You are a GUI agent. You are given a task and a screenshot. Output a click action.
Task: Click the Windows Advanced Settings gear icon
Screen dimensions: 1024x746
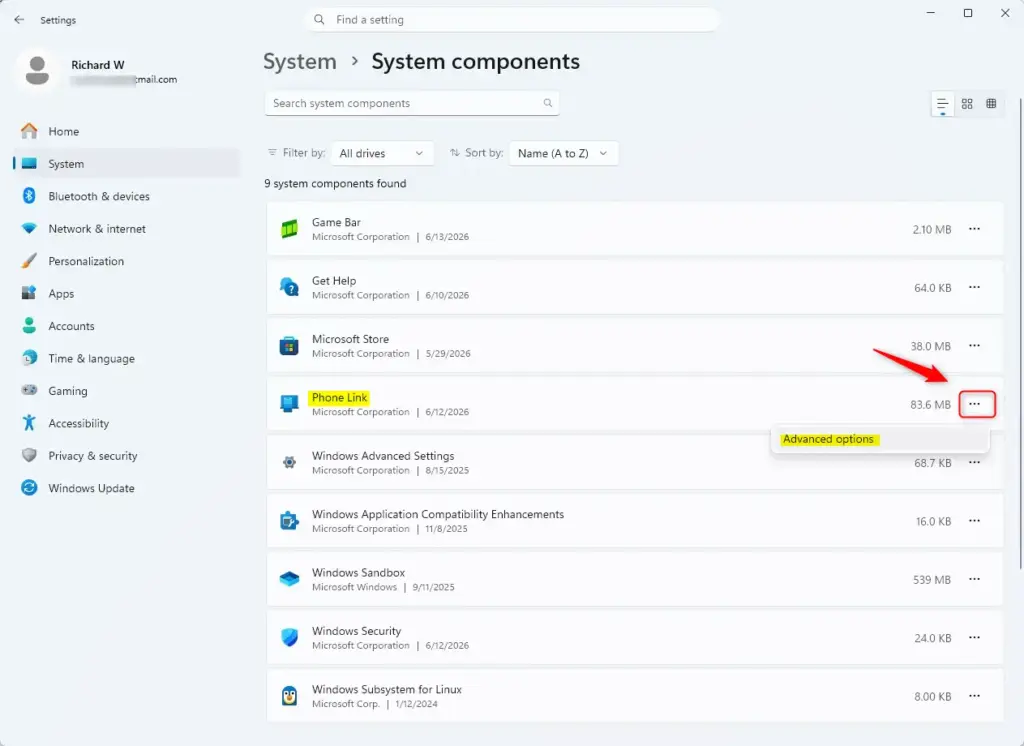coord(289,462)
